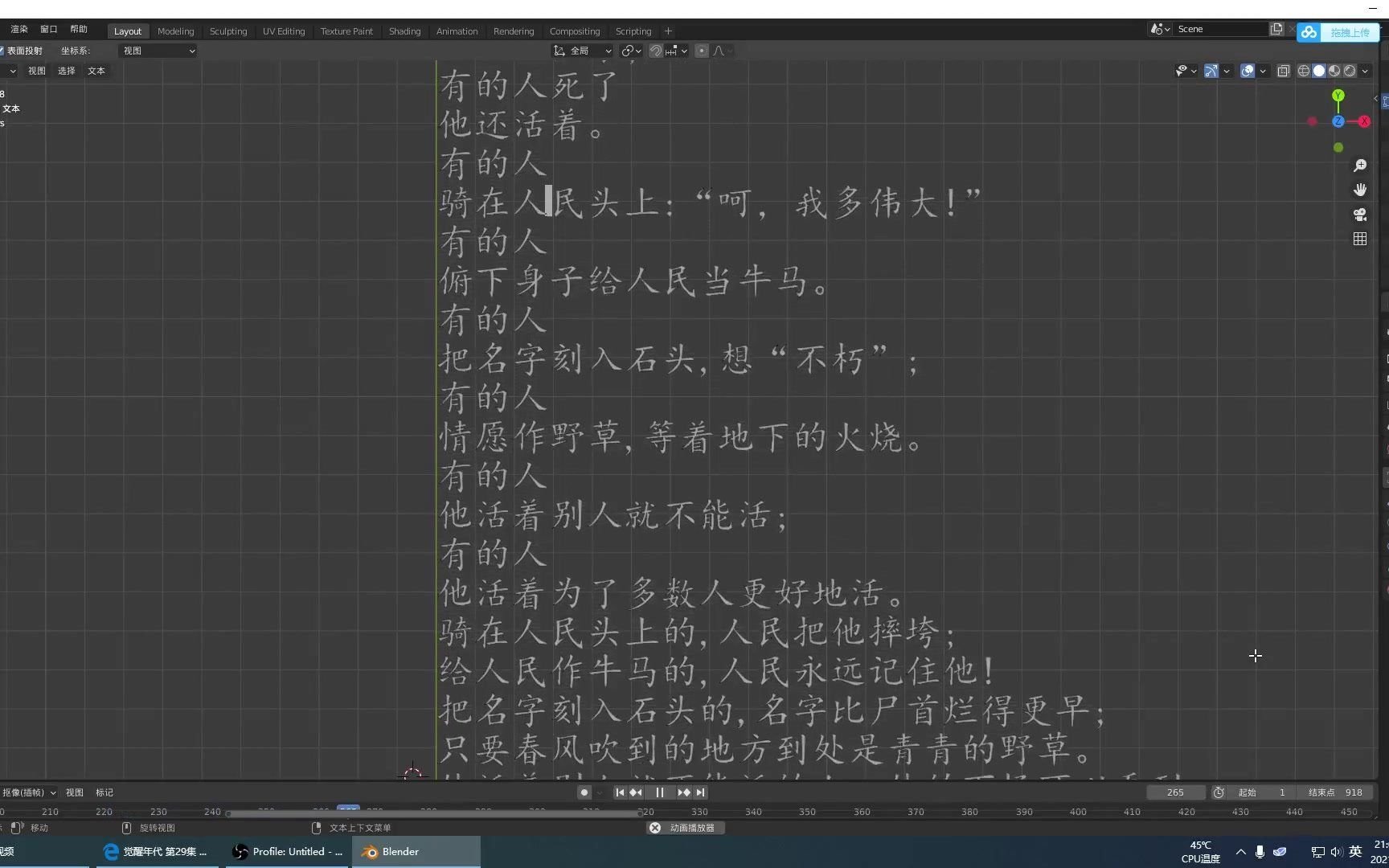Expand snapping options dropdown
This screenshot has height=868, width=1389.
pos(676,51)
